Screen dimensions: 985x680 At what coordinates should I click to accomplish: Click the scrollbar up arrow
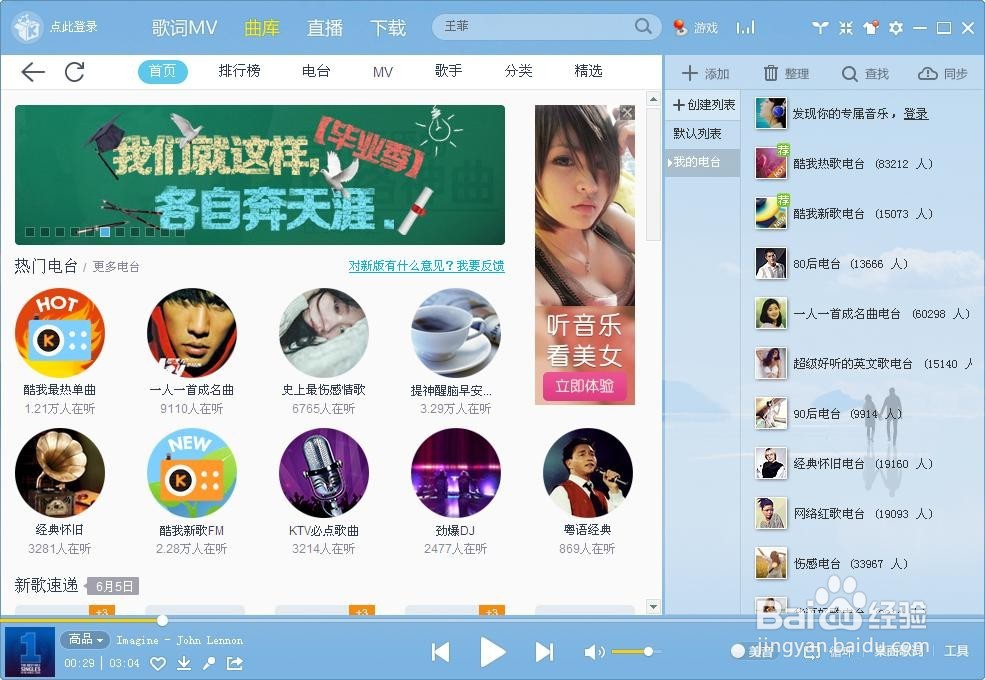[x=653, y=99]
